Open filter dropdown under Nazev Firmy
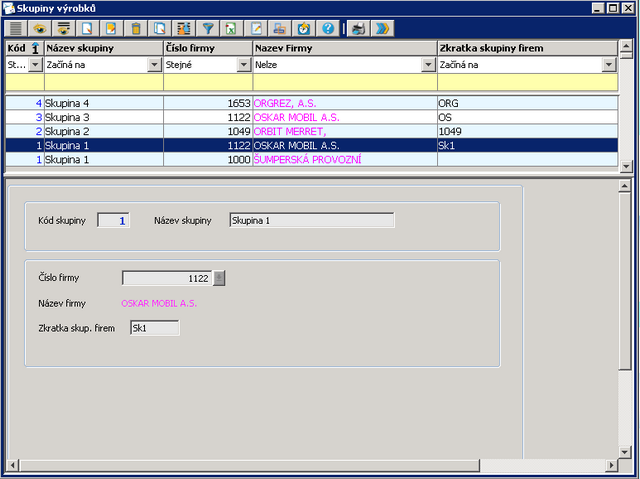 pos(429,64)
